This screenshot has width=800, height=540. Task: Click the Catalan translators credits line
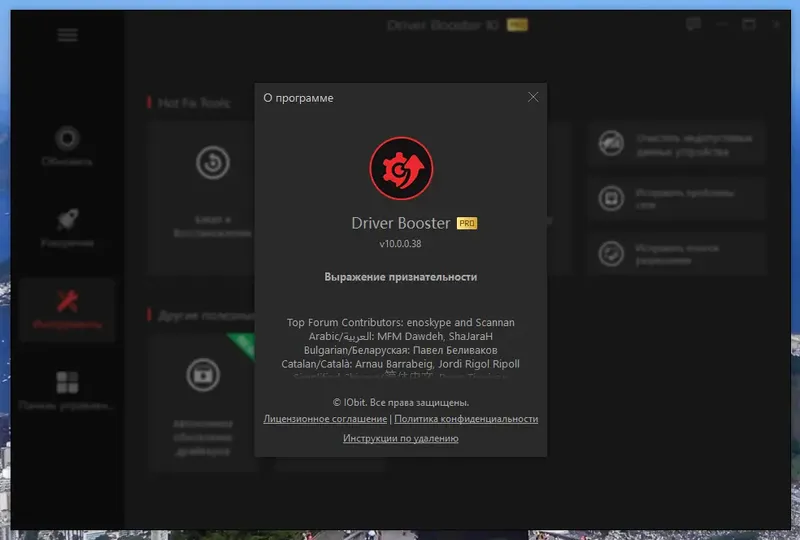click(x=401, y=363)
